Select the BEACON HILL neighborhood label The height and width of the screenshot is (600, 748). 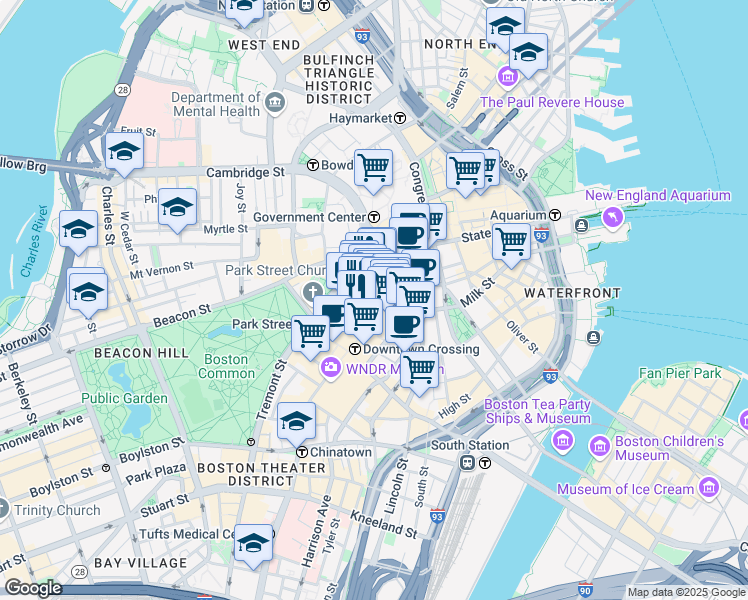[142, 353]
